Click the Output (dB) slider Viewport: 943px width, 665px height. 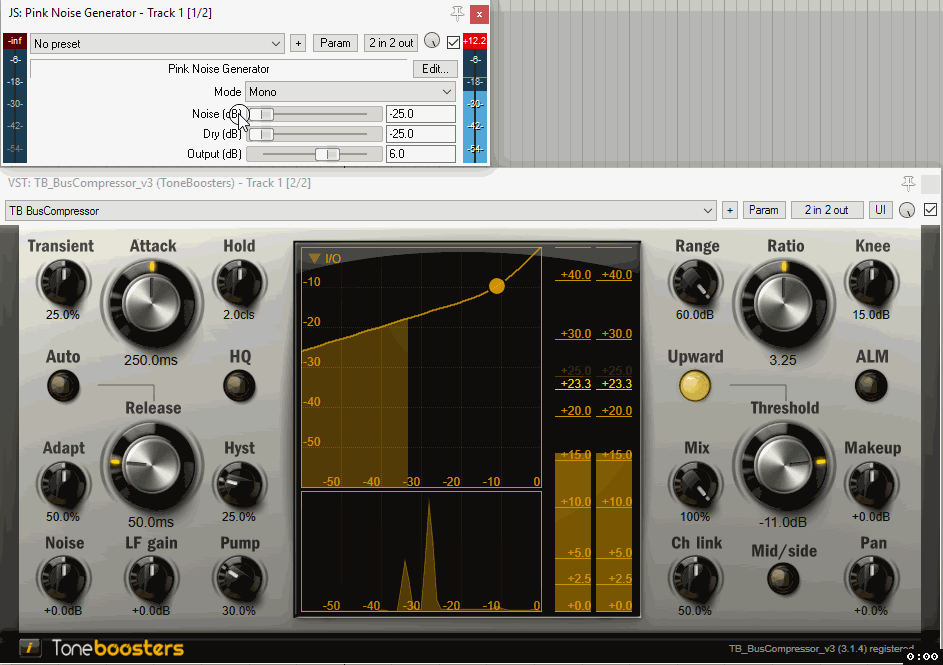tap(314, 154)
